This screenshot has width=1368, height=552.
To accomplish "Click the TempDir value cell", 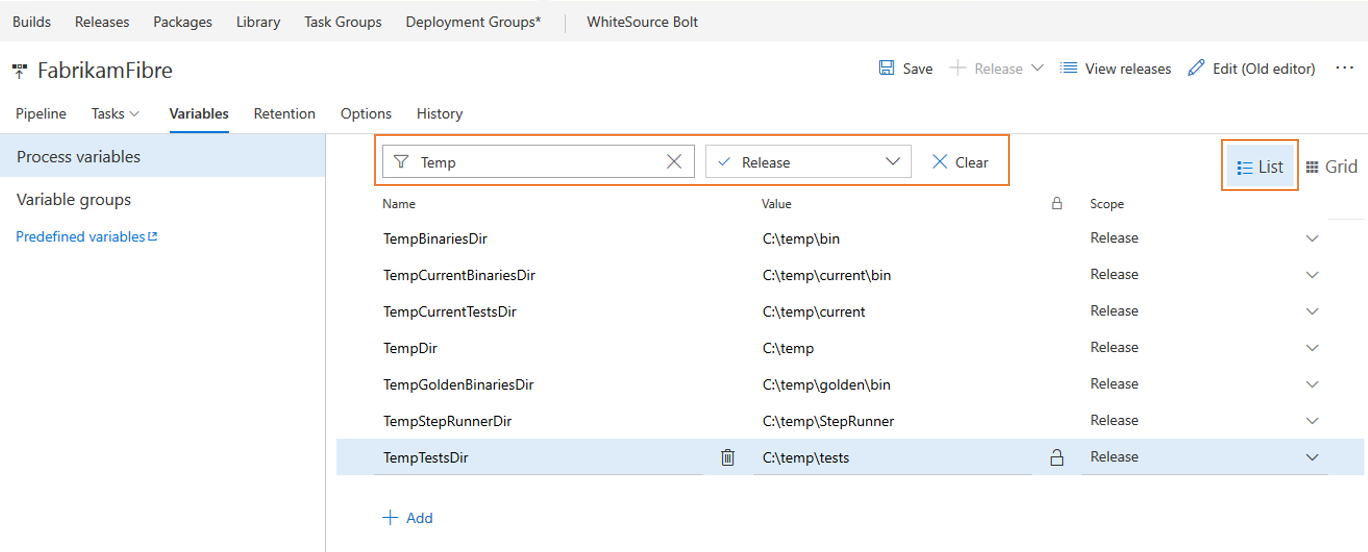I will (788, 348).
